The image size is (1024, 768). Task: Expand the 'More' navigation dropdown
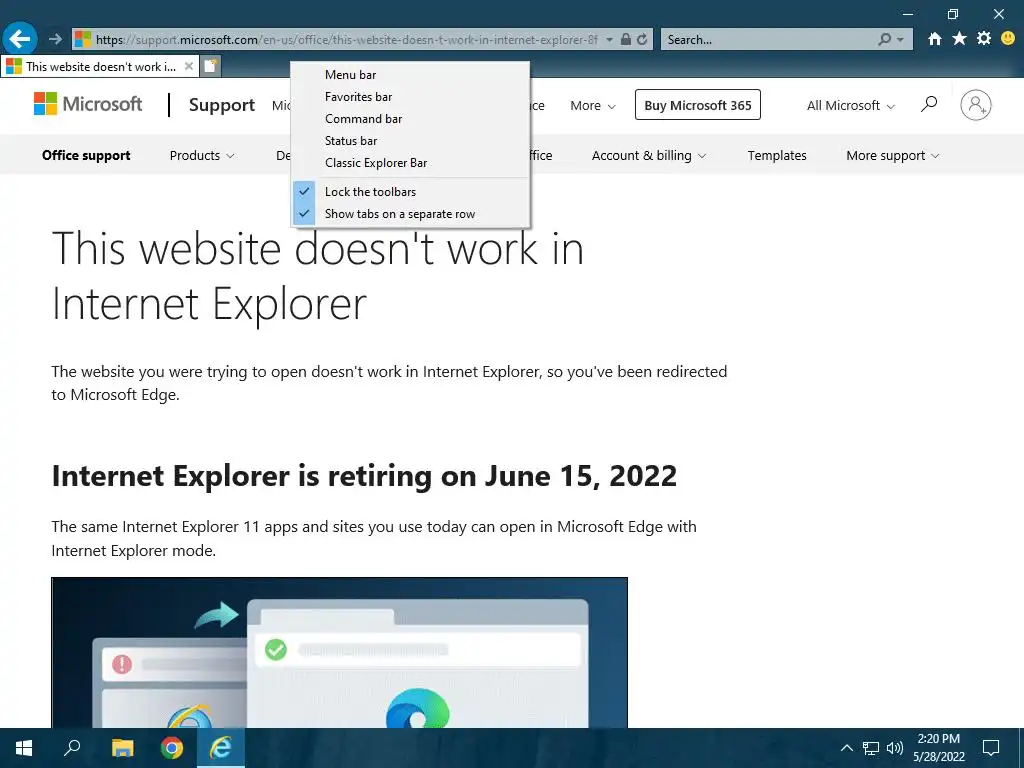tap(592, 105)
